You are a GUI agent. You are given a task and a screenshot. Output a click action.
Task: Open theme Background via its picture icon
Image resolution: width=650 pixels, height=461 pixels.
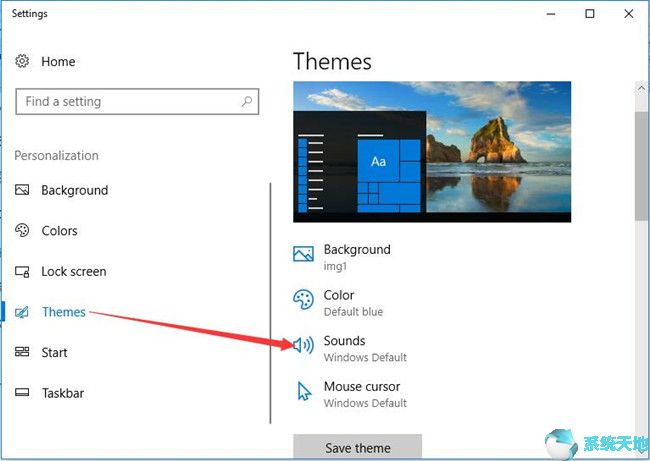click(303, 254)
